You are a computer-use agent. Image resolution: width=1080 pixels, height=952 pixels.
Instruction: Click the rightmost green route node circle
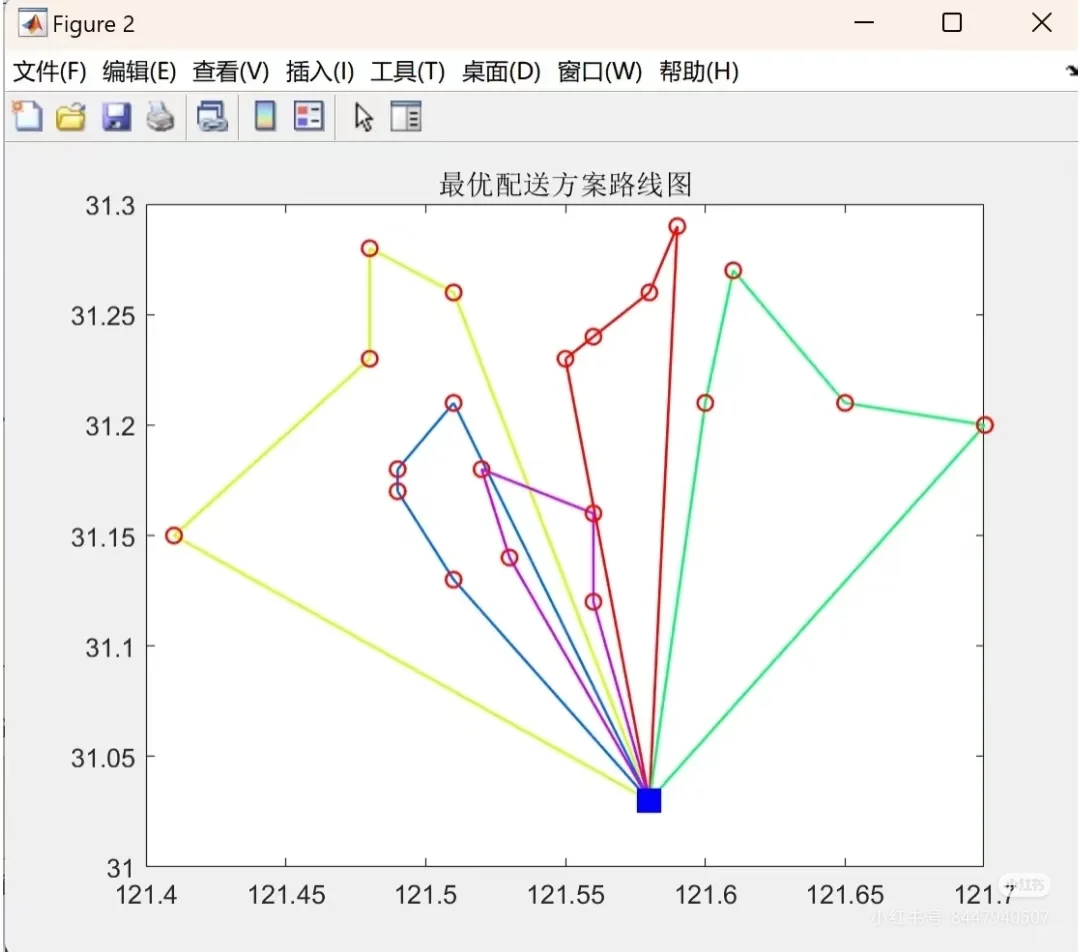coord(985,425)
